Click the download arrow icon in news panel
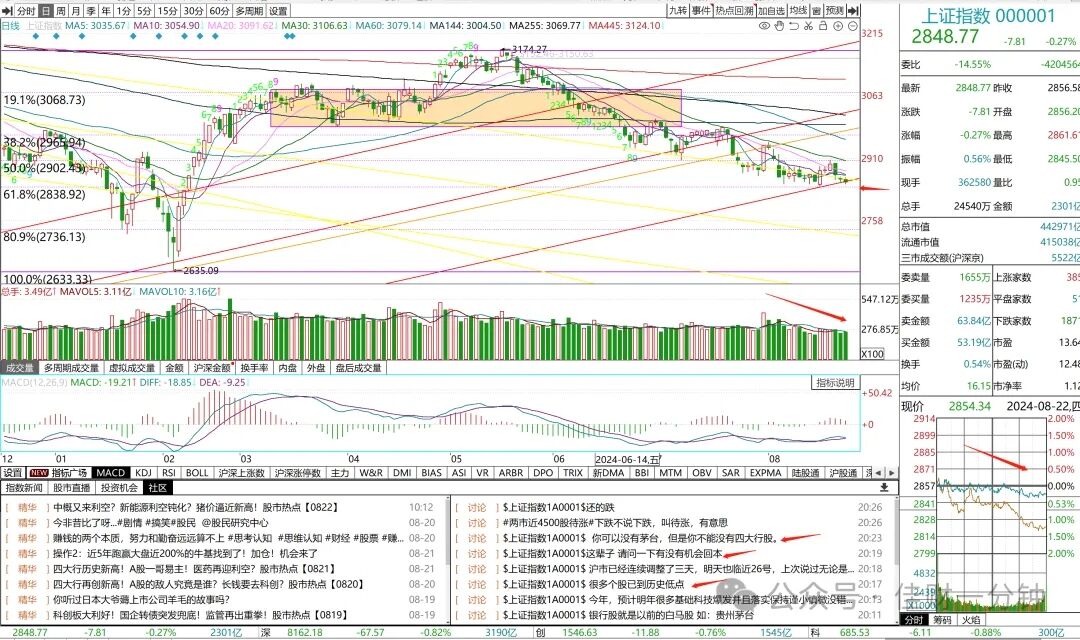1080x640 pixels. 884,487
